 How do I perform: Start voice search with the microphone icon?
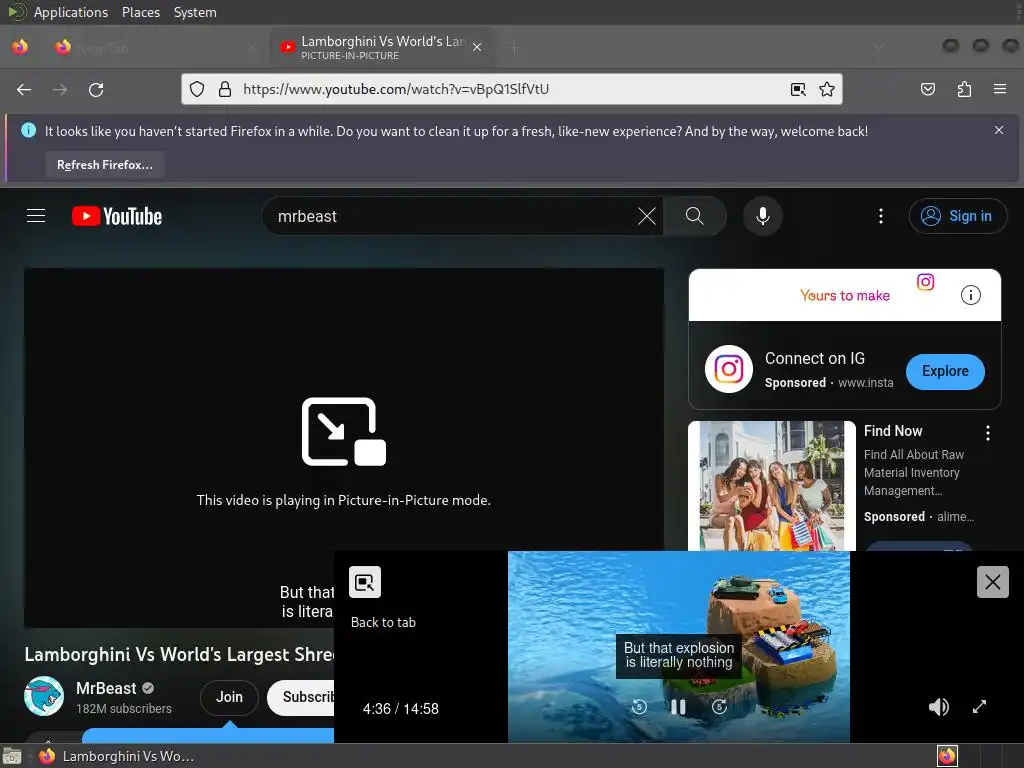[763, 216]
